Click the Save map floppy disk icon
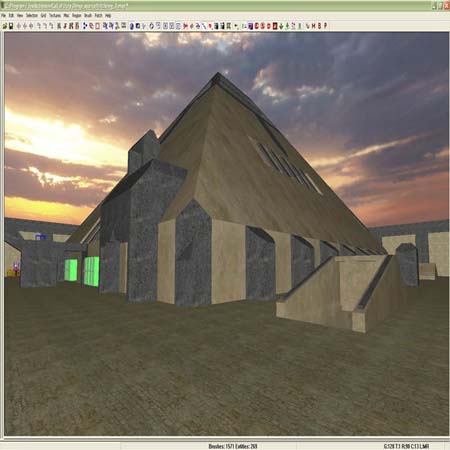Image resolution: width=450 pixels, height=450 pixels. pos(11,26)
